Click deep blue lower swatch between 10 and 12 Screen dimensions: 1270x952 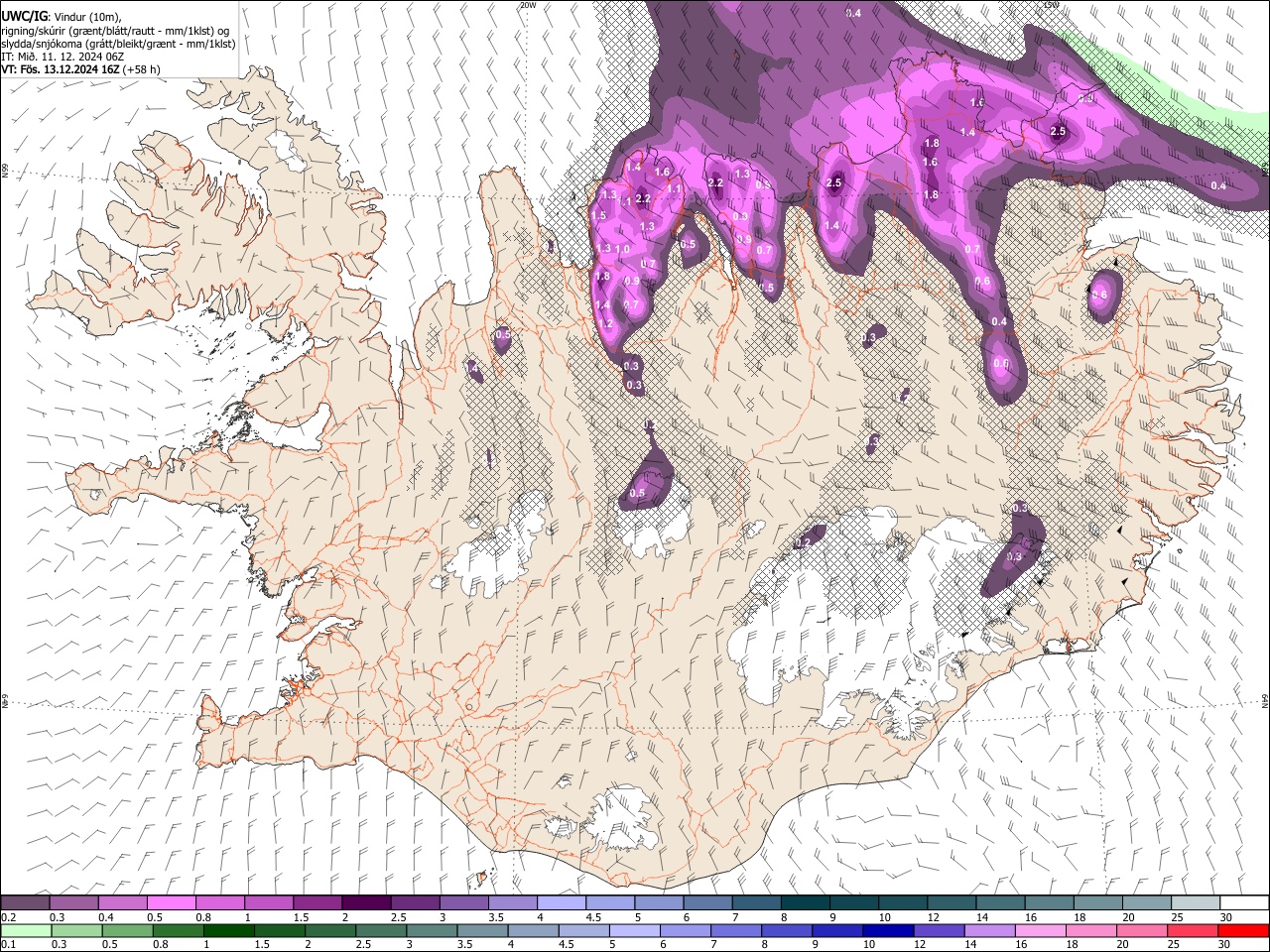(x=889, y=930)
